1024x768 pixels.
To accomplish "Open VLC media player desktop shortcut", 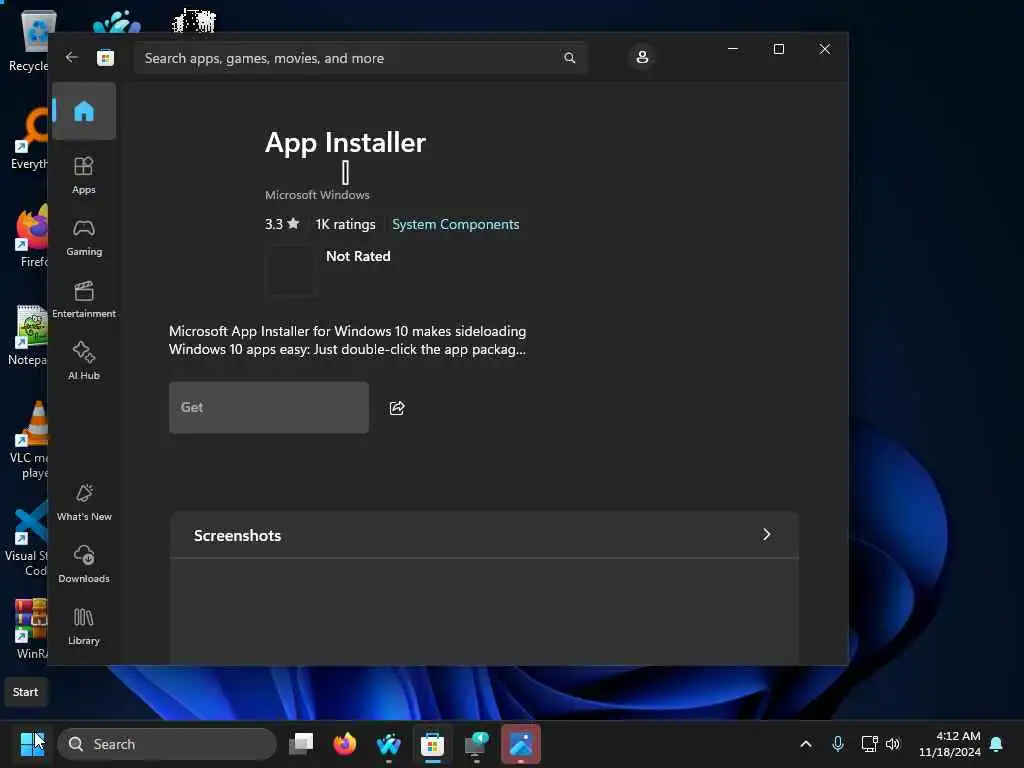I will coord(29,440).
